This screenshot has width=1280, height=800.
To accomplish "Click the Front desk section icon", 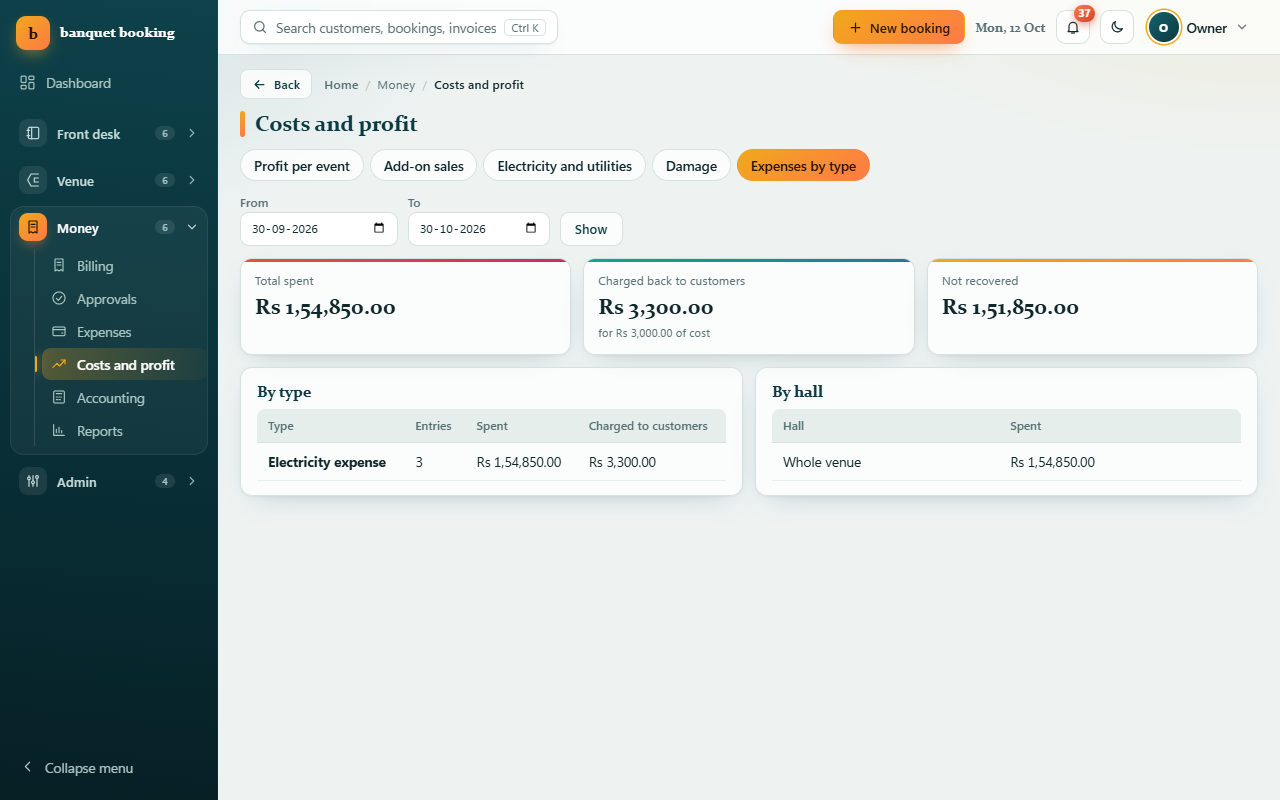I will pos(33,133).
